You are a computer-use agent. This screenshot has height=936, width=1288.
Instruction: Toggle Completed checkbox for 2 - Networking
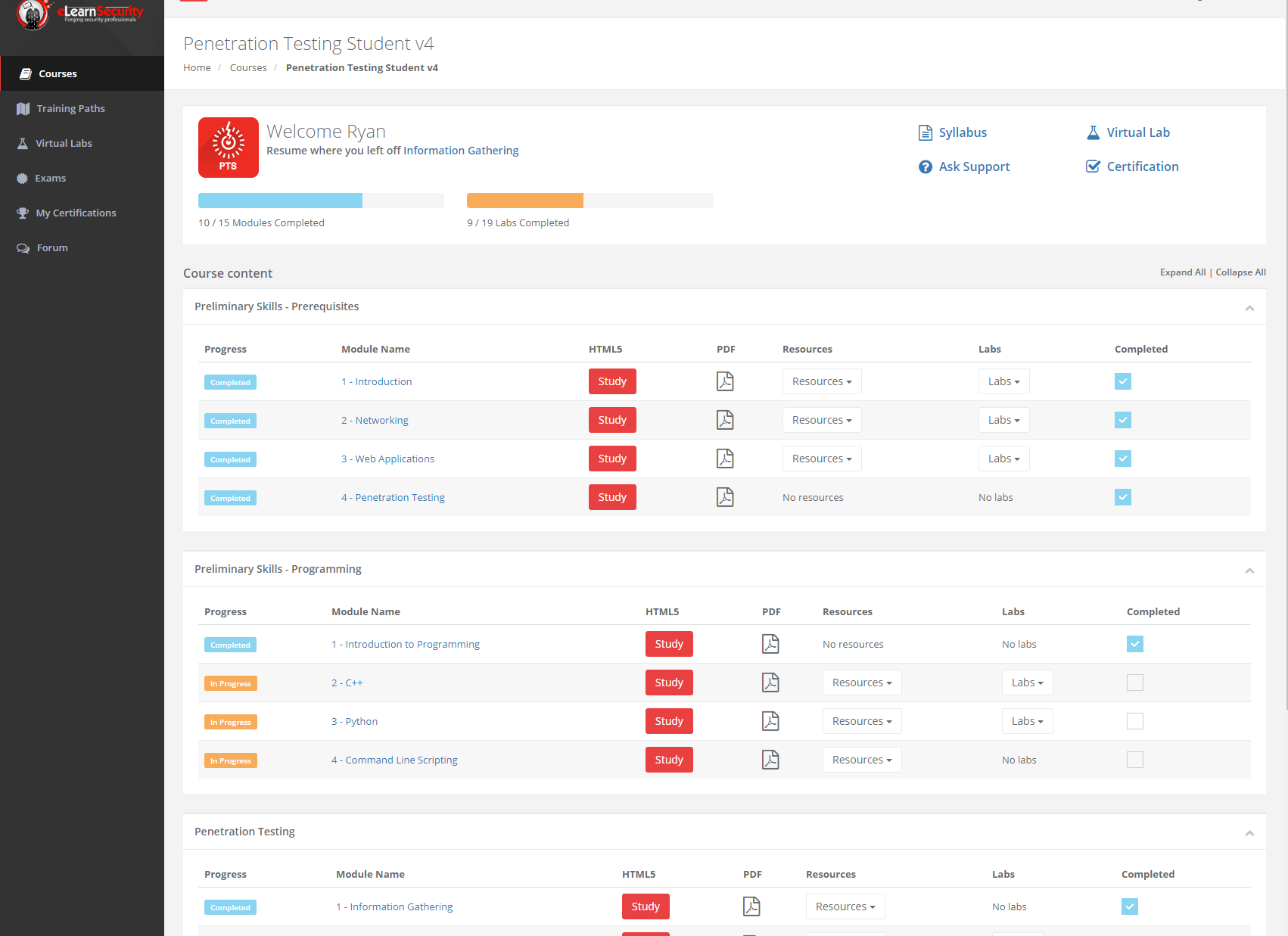1123,420
